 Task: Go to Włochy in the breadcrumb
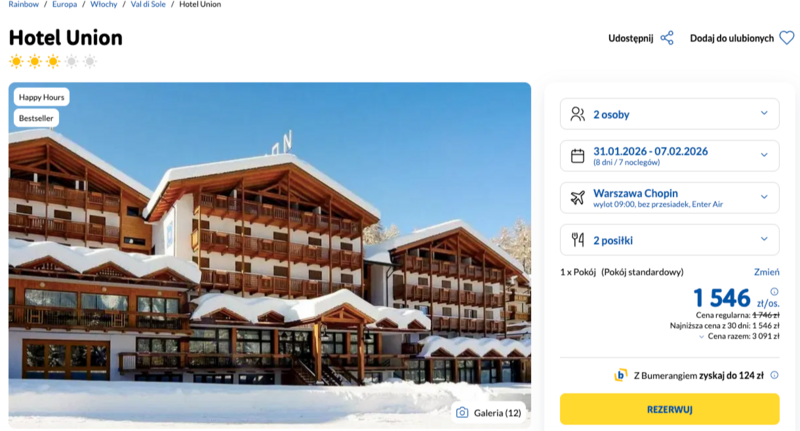coord(103,5)
